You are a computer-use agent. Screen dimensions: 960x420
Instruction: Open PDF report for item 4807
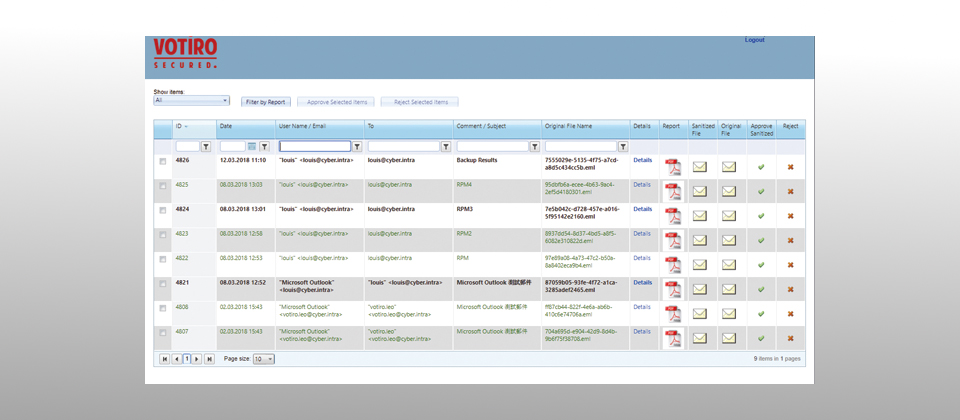[x=673, y=339]
